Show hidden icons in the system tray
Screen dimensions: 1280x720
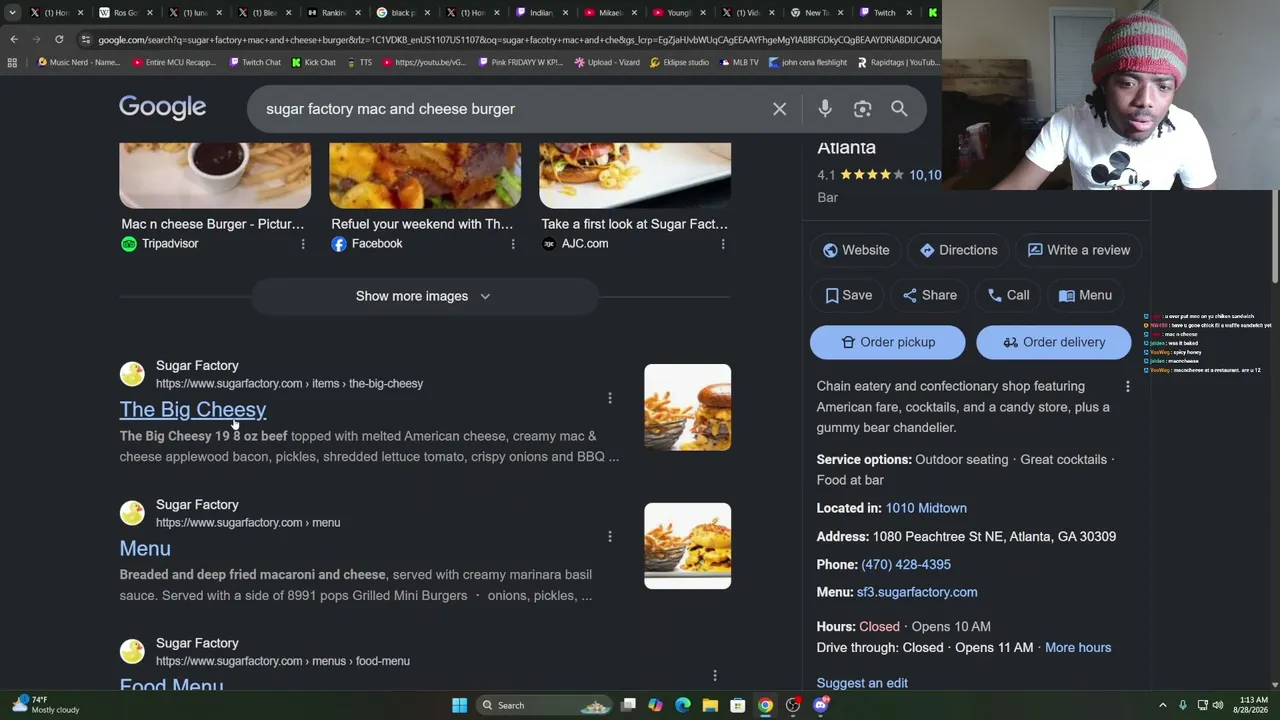[1162, 705]
